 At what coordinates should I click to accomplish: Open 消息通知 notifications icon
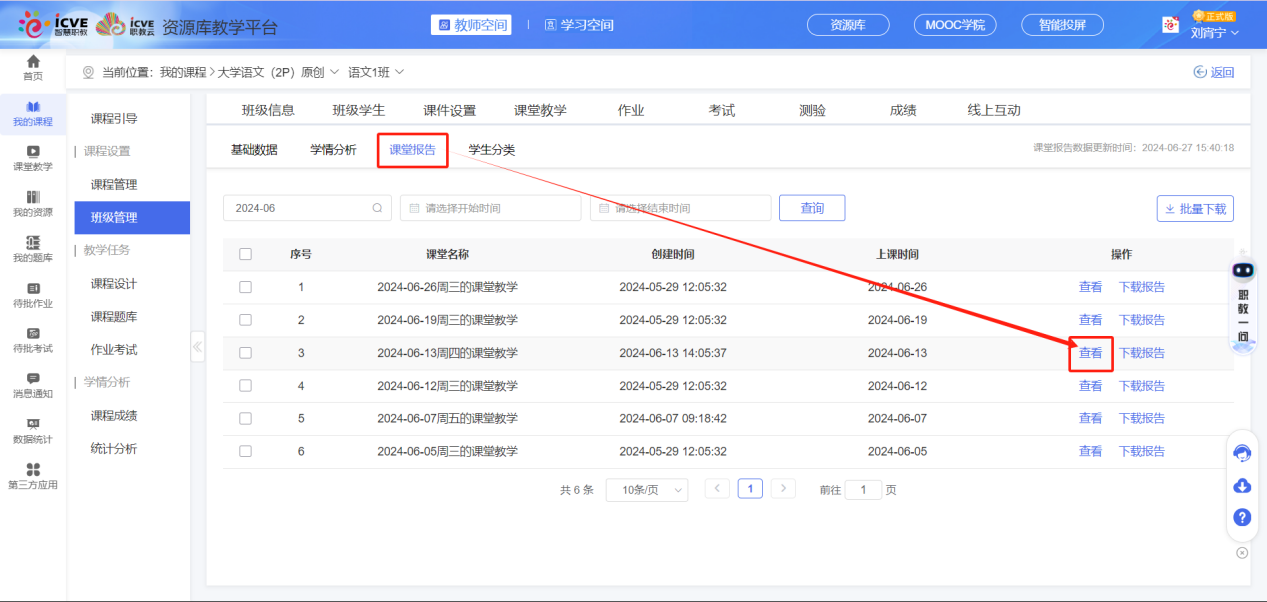(x=33, y=384)
